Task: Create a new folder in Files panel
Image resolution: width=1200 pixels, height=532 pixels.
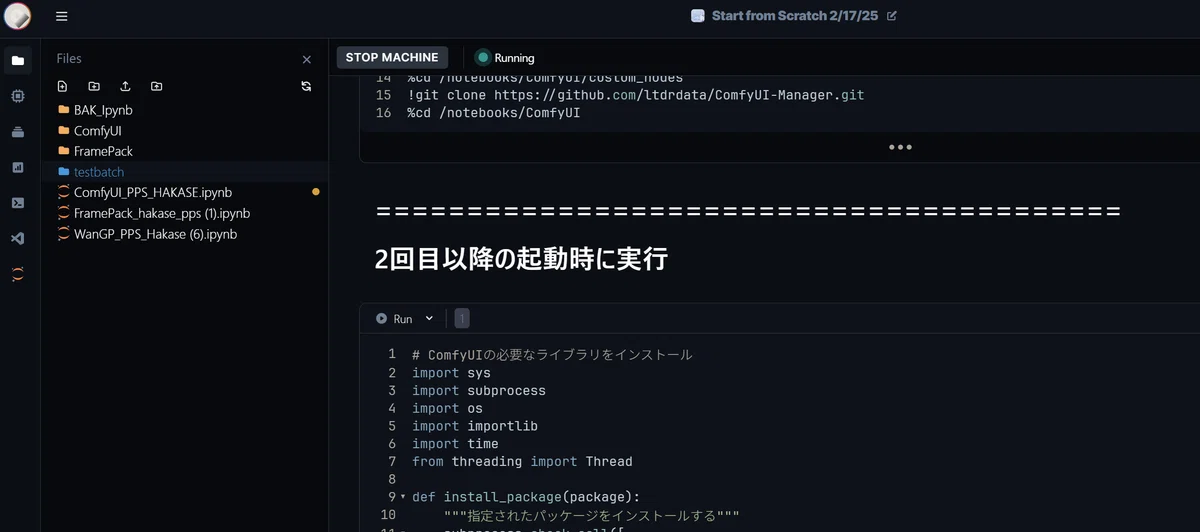Action: [94, 86]
